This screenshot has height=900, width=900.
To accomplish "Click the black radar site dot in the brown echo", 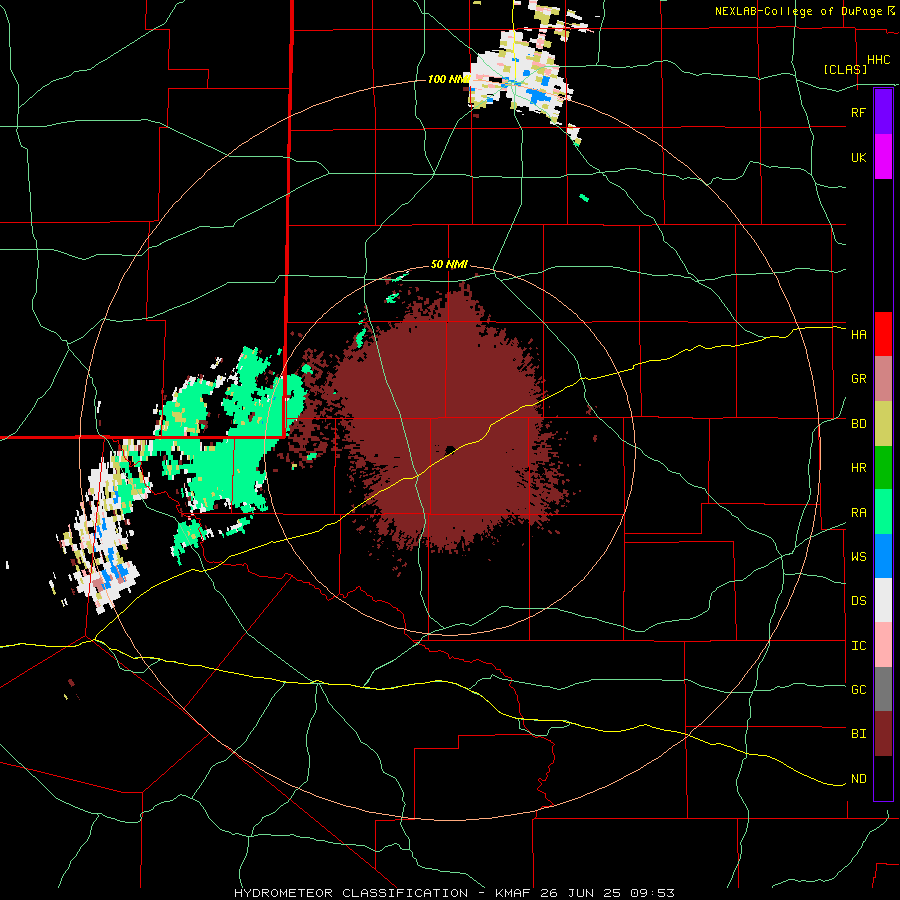I will pos(451,449).
